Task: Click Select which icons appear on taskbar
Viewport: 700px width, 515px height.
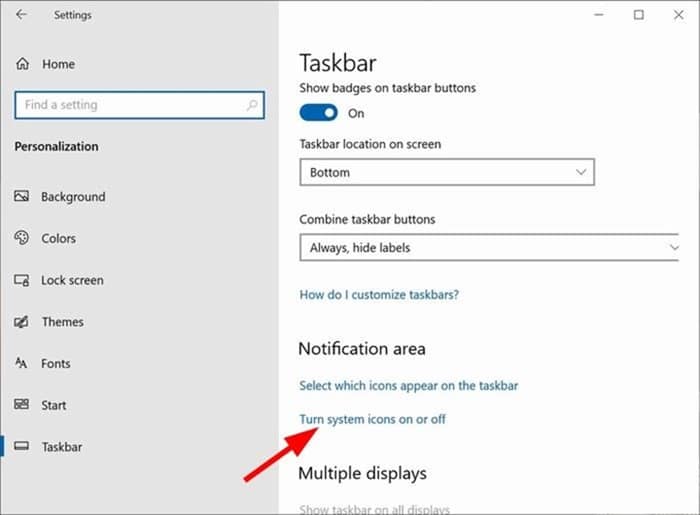Action: tap(408, 386)
